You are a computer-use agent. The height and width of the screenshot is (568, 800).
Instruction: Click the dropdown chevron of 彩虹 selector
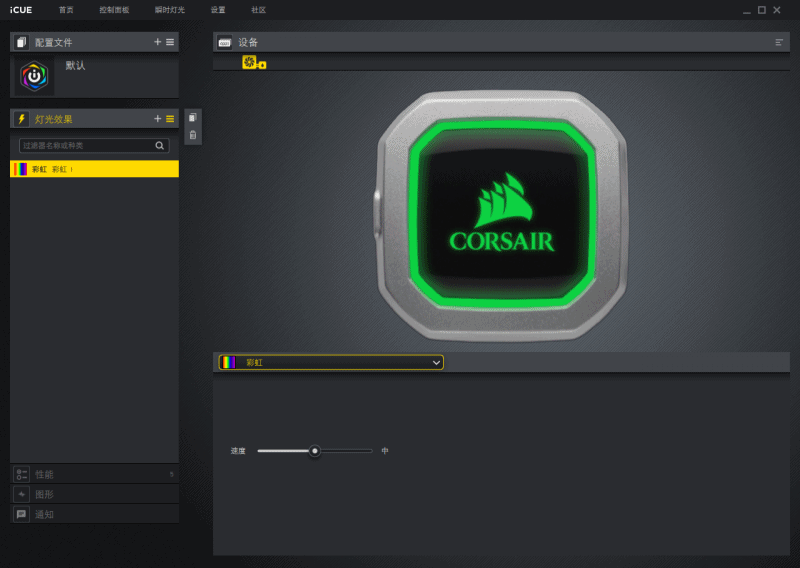[x=436, y=362]
